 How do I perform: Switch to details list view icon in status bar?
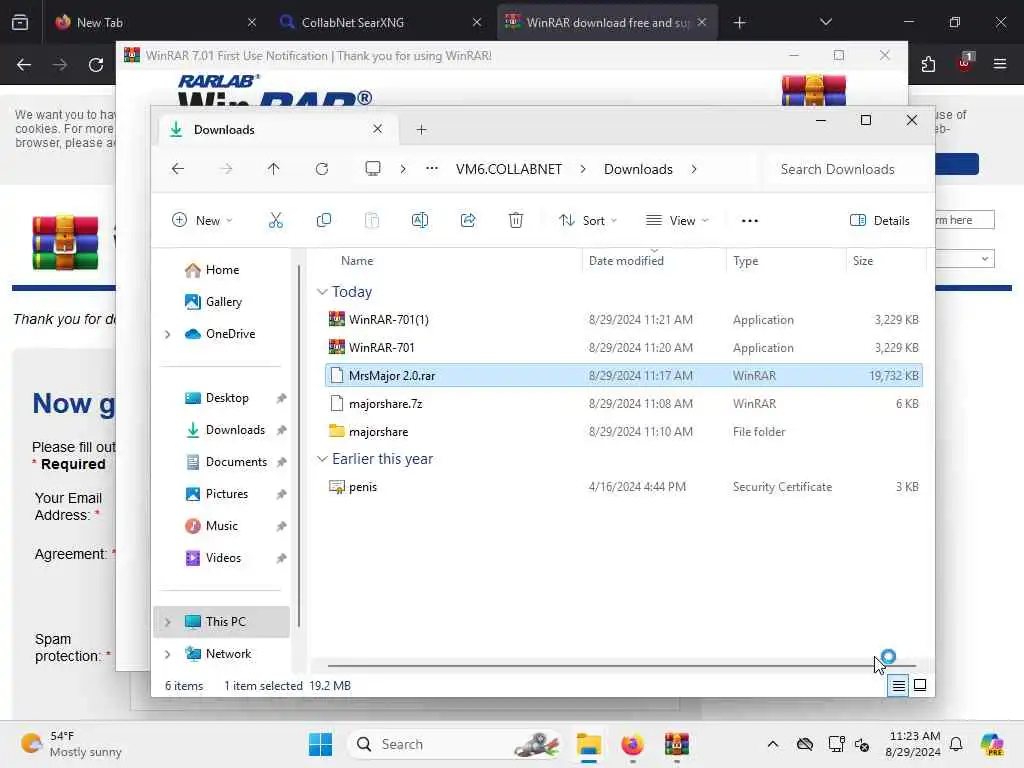pos(898,686)
